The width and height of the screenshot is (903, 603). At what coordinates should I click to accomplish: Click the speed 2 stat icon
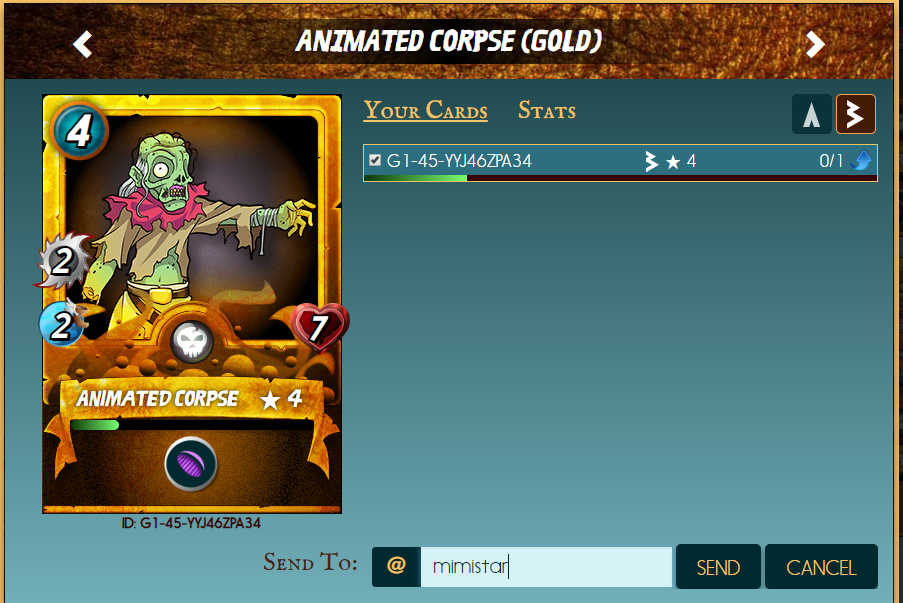coord(61,324)
